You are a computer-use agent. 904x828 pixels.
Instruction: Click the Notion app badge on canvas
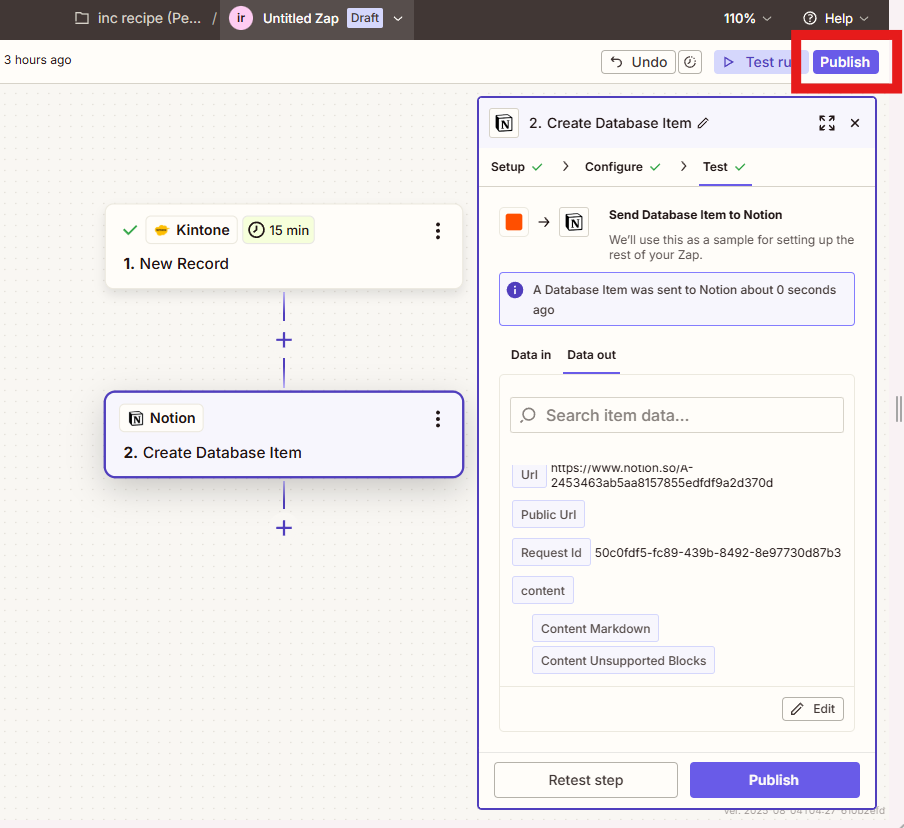[x=161, y=418]
